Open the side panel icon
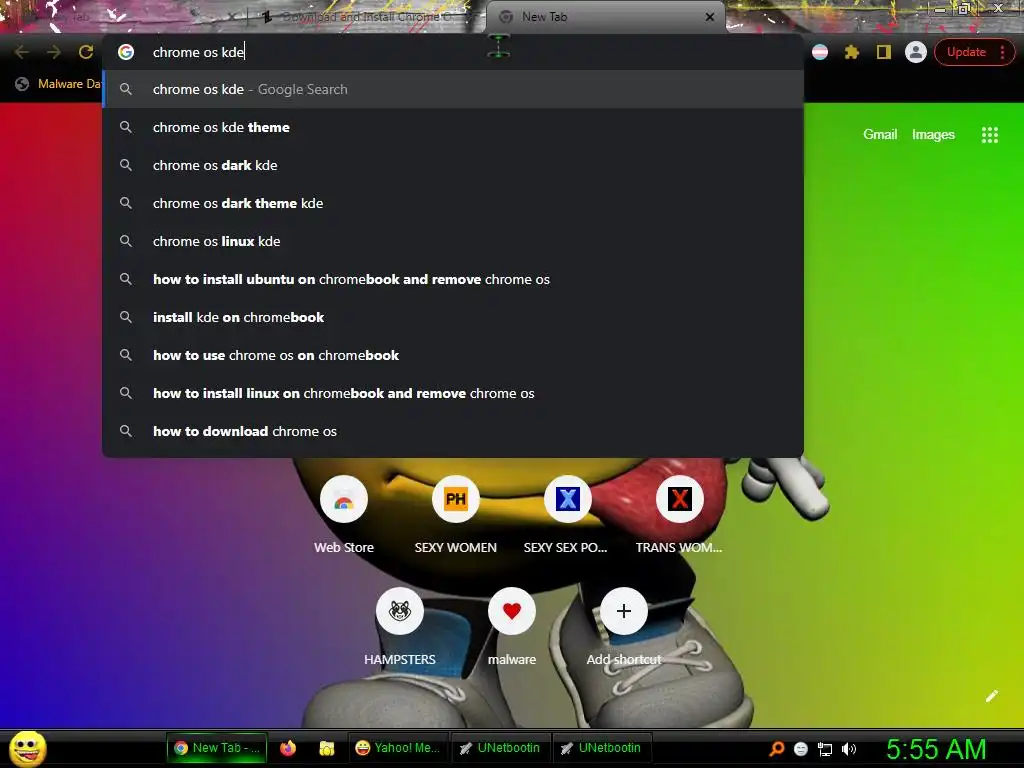Screen dimensions: 1024x768 pos(884,52)
